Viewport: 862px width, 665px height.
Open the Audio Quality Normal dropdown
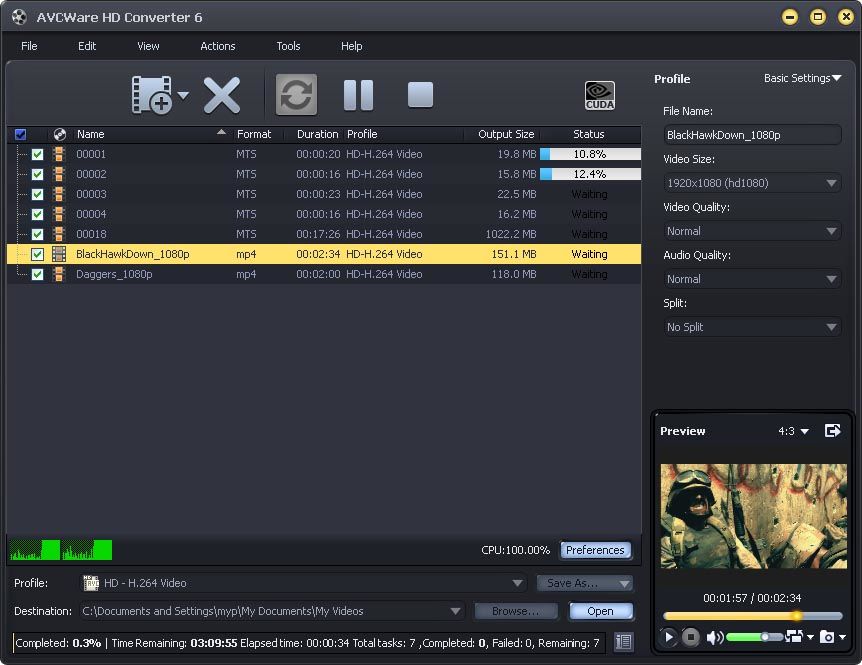click(x=752, y=279)
